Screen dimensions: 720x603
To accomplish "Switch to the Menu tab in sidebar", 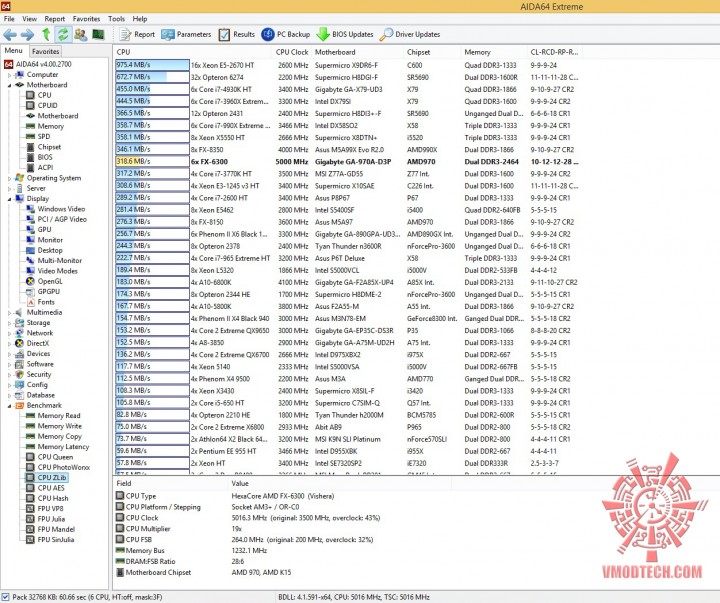I will [x=14, y=51].
